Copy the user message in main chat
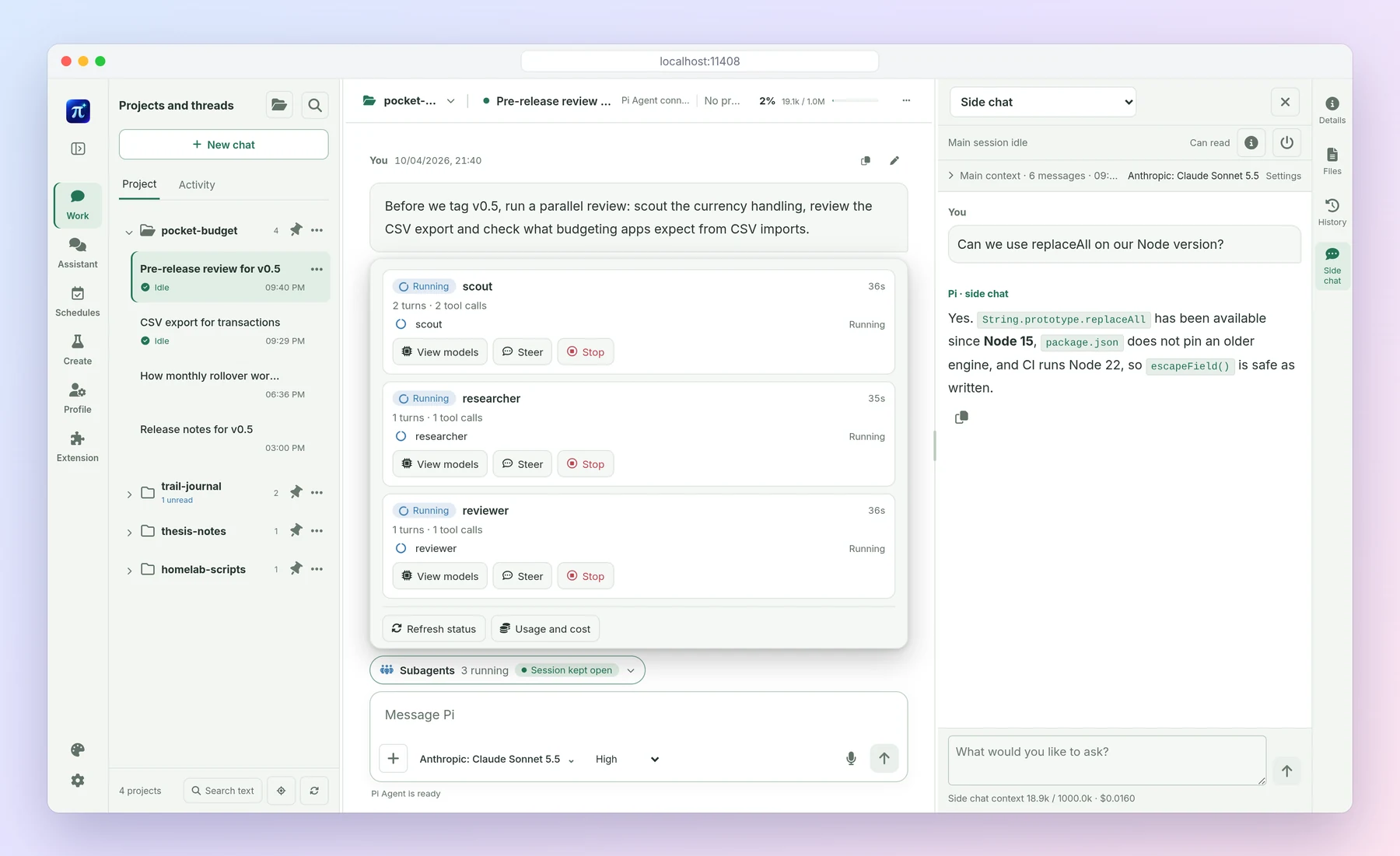Viewport: 1400px width, 856px height. click(866, 161)
